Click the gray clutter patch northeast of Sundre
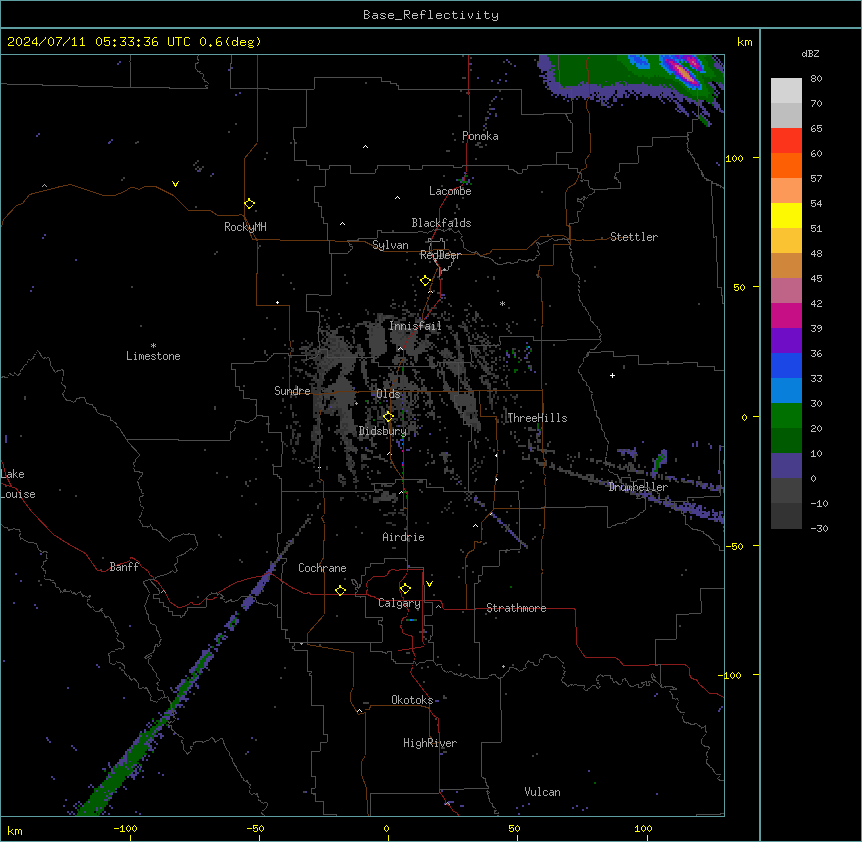This screenshot has height=842, width=862. pyautogui.click(x=338, y=352)
